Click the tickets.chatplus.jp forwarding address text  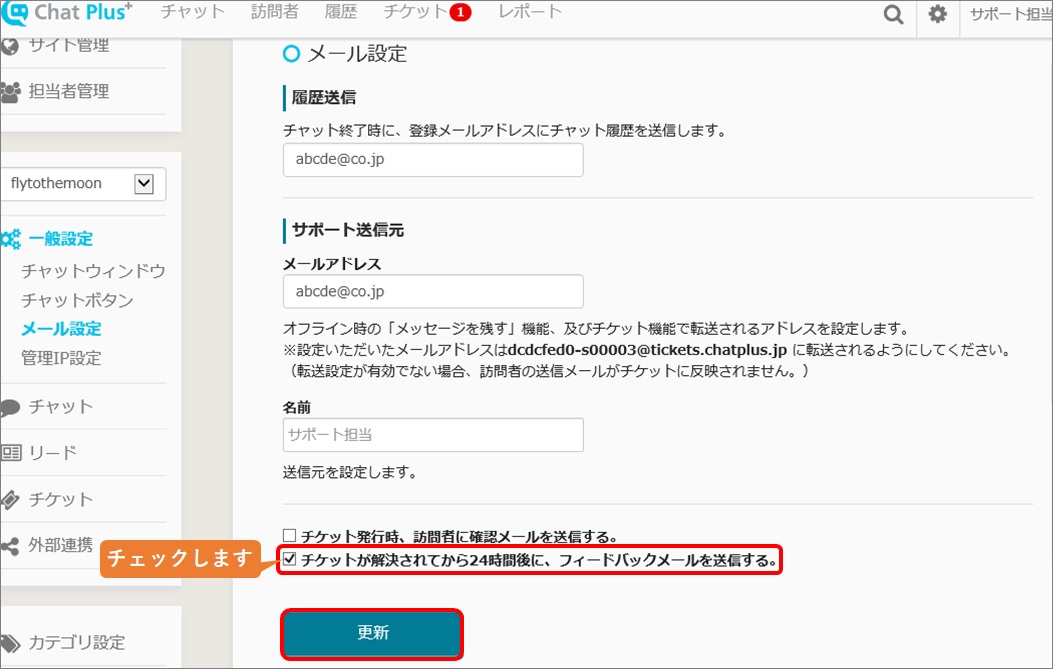pos(647,350)
